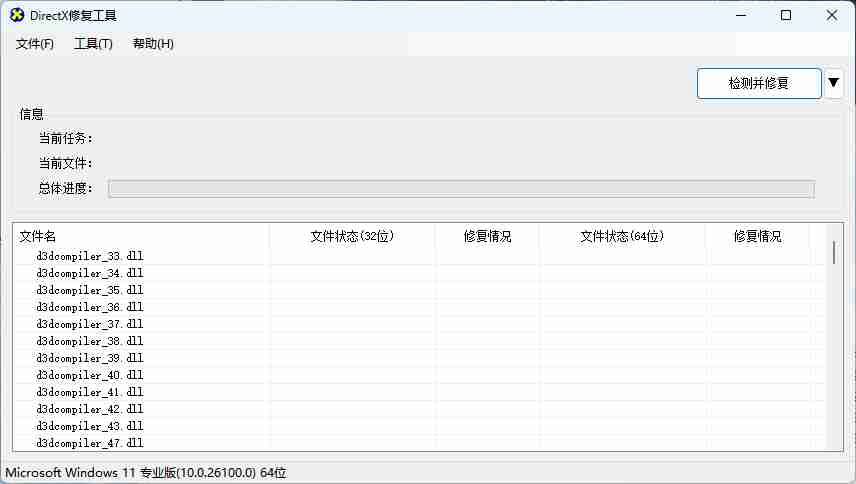Click the 检测并修复 button
The width and height of the screenshot is (856, 484).
point(759,84)
